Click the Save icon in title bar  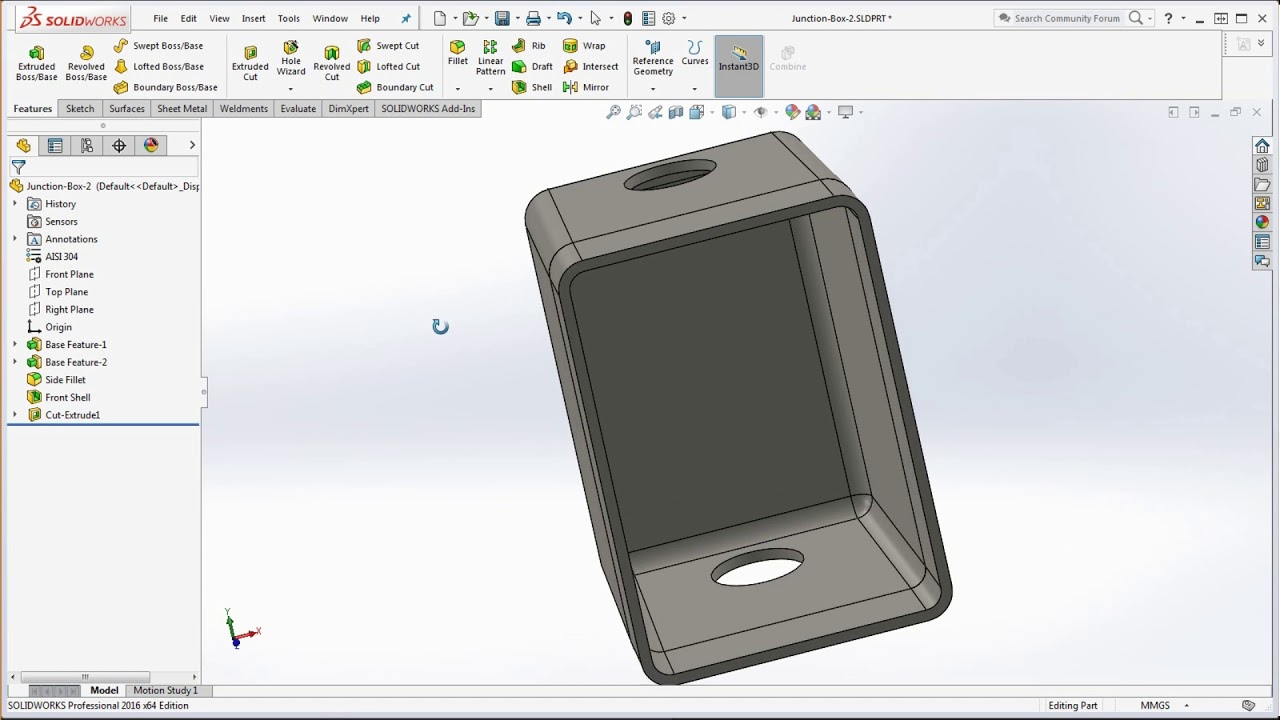point(502,18)
